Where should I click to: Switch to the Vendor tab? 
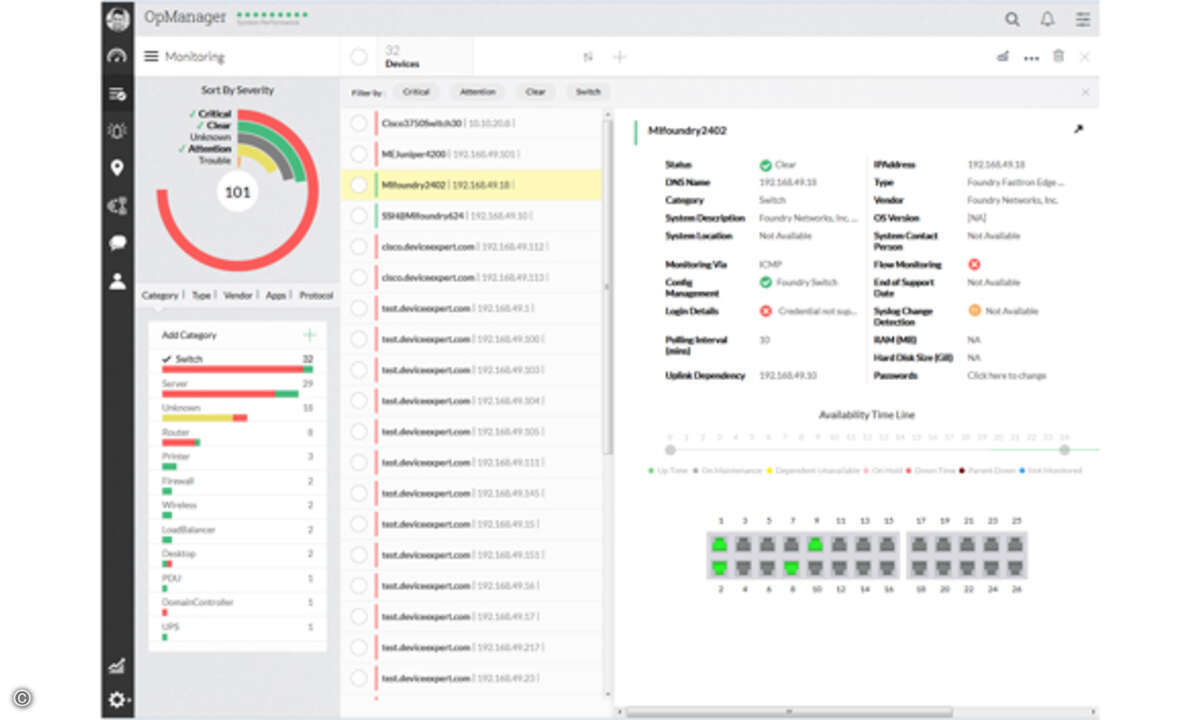[238, 296]
